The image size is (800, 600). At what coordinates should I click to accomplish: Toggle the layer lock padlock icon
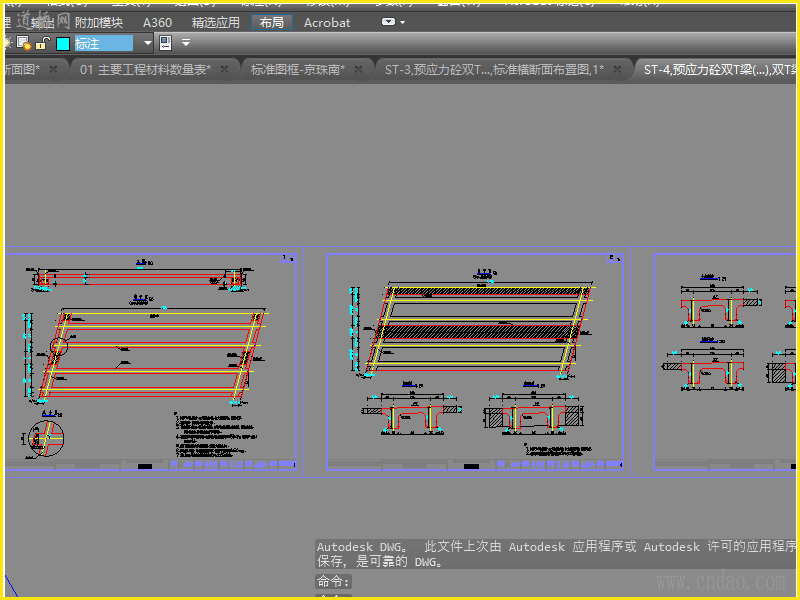[41, 43]
